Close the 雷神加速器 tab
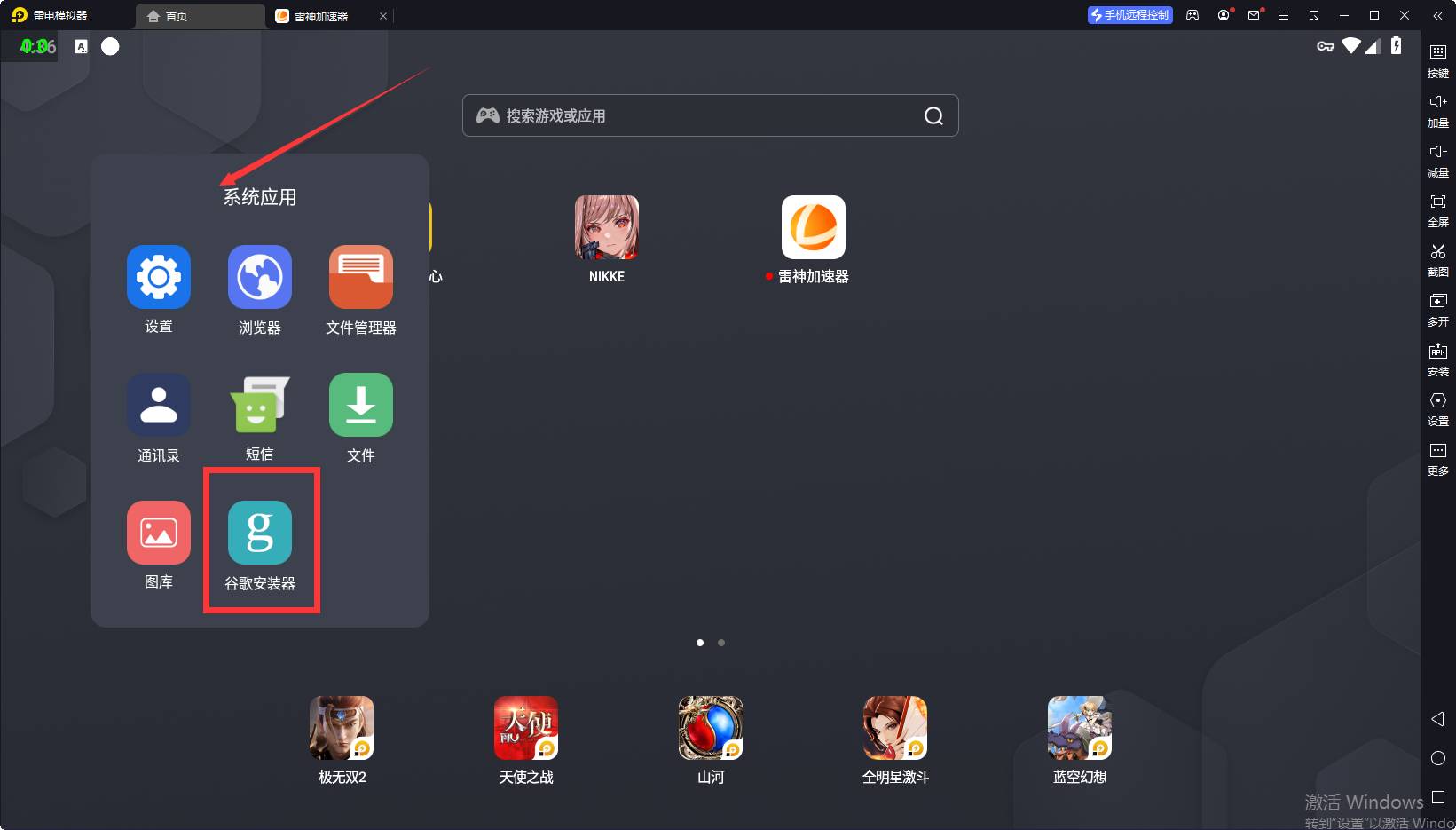This screenshot has height=830, width=1456. click(383, 16)
